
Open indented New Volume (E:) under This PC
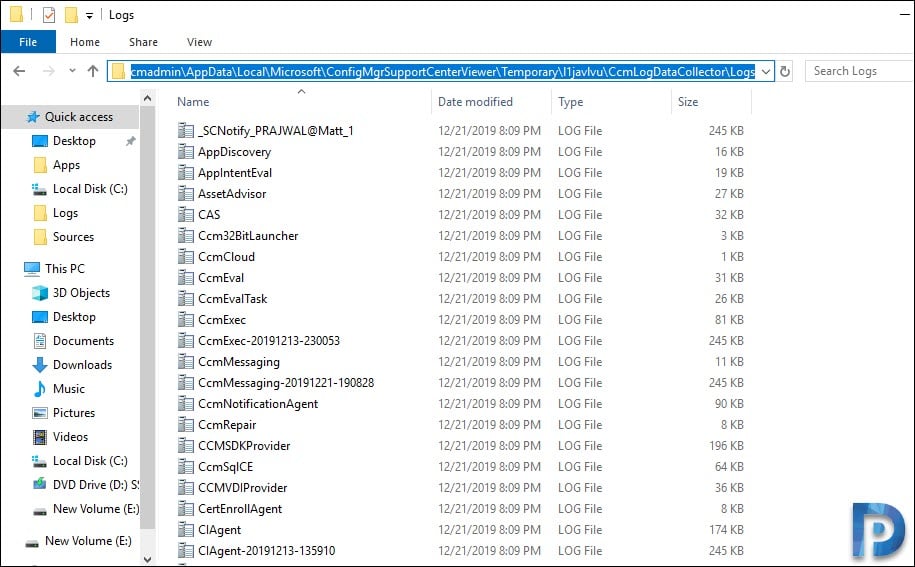96,509
